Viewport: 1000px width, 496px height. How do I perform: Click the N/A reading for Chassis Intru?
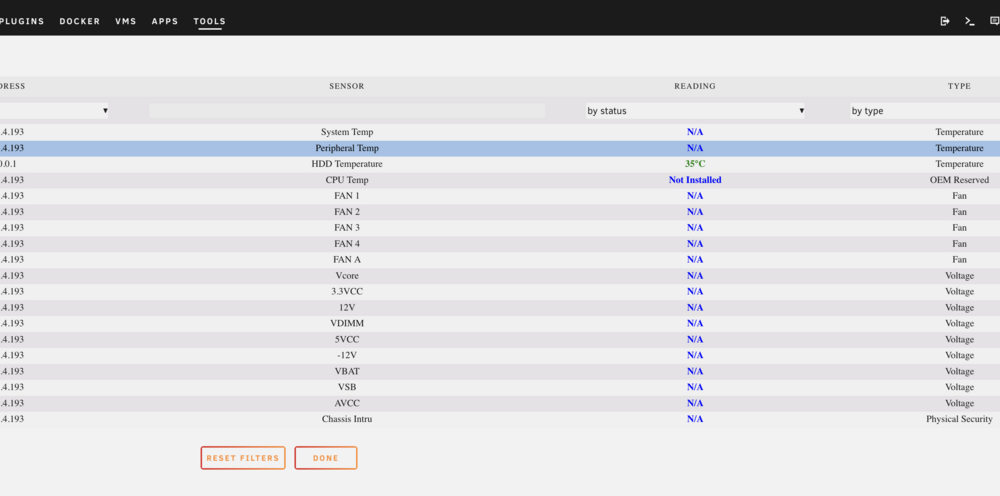[x=695, y=419]
